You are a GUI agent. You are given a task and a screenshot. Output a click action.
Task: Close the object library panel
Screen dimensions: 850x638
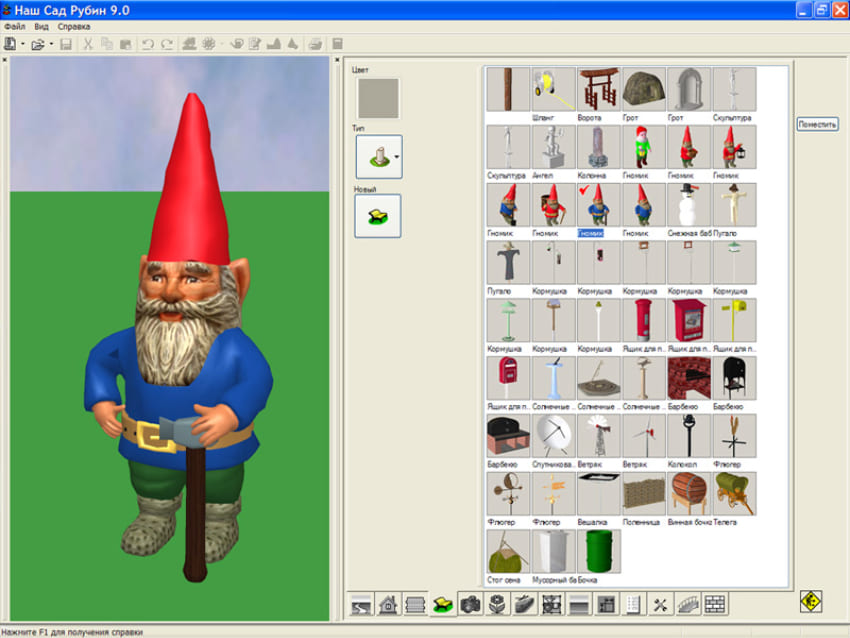pos(337,60)
